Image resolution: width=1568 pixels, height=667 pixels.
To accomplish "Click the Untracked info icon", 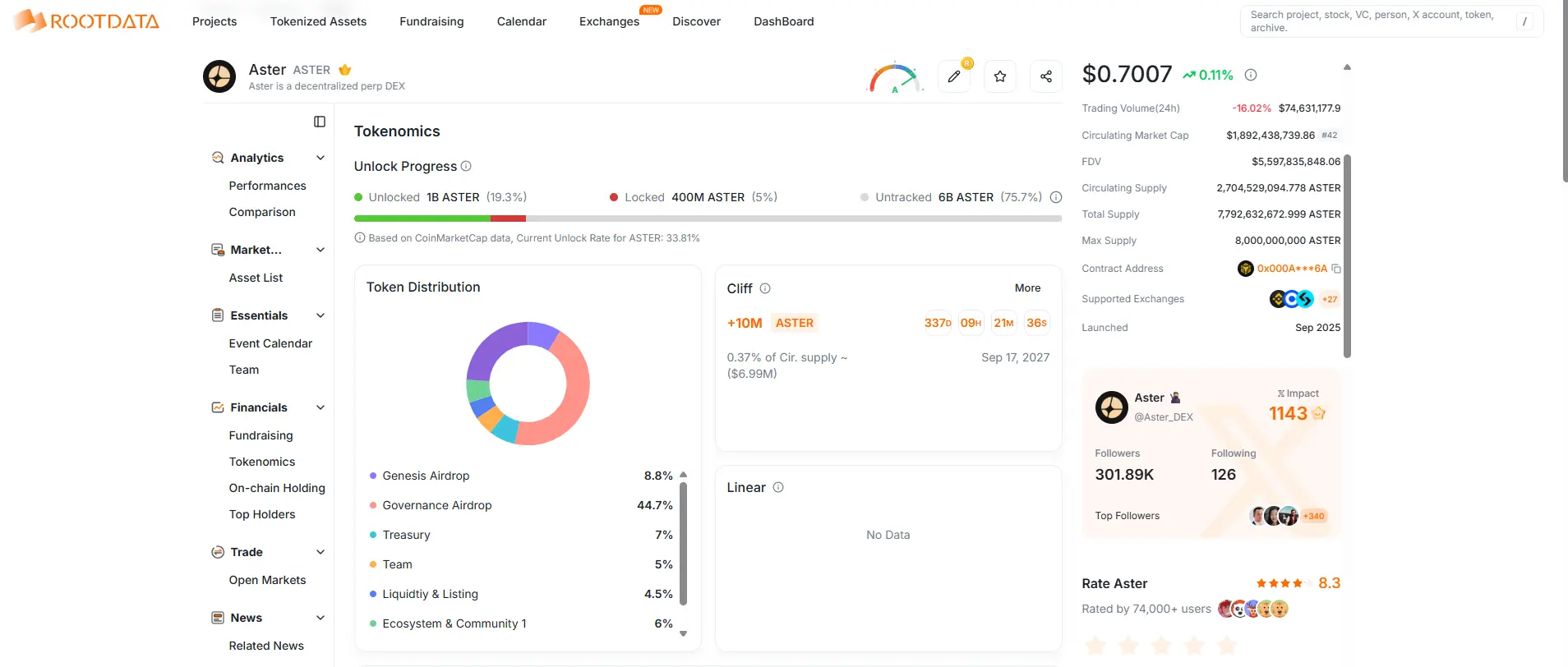I will point(1056,197).
